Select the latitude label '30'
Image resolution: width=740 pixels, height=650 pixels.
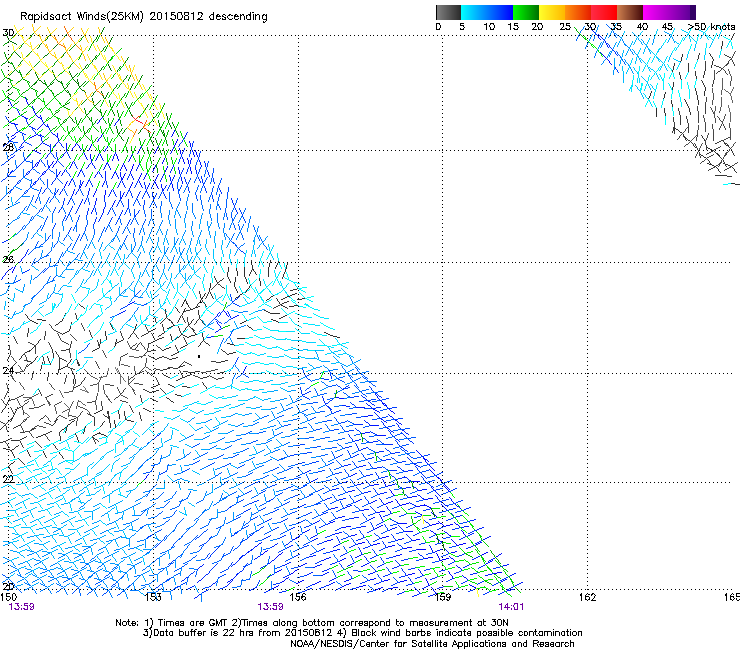[x=8, y=33]
